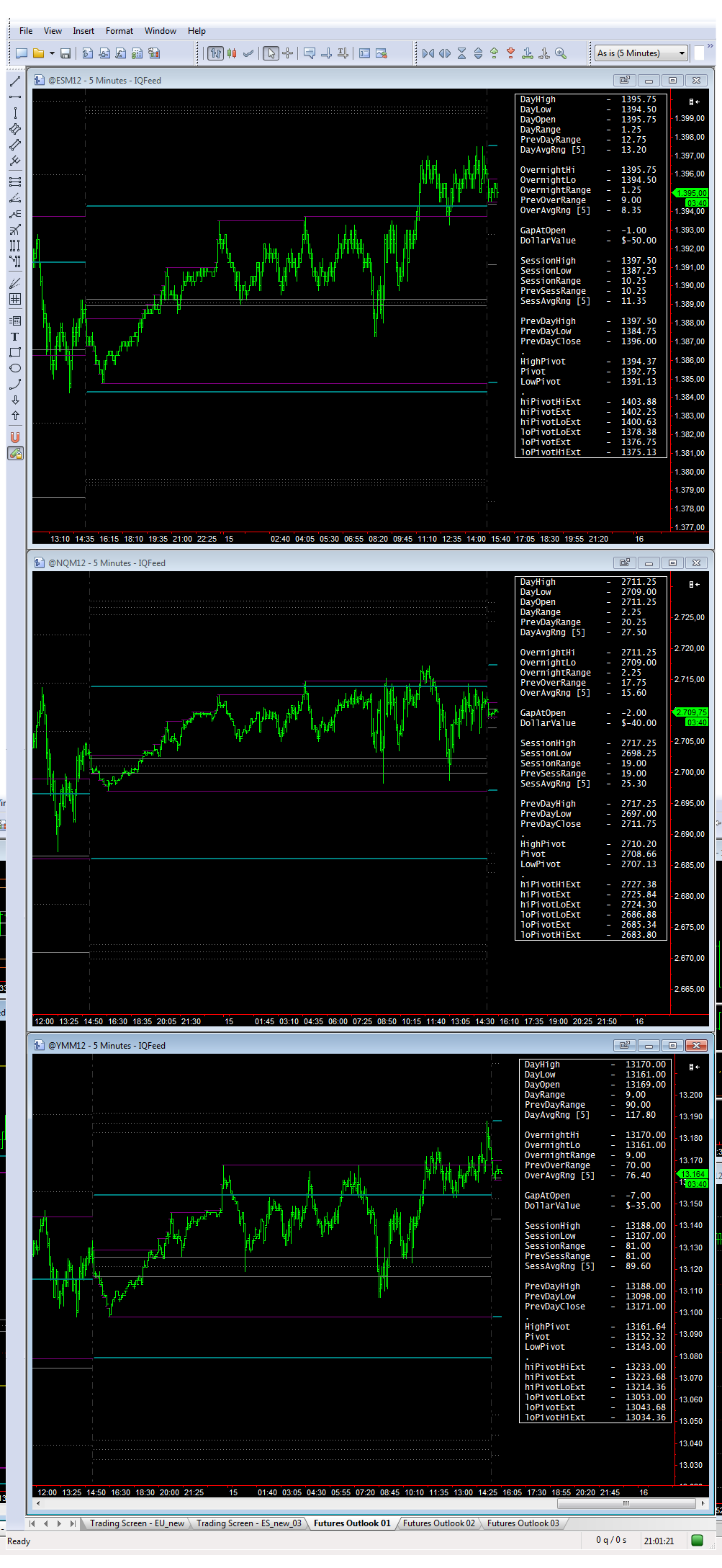Toggle the pointer cursor mode
This screenshot has width=722, height=1568.
[271, 53]
